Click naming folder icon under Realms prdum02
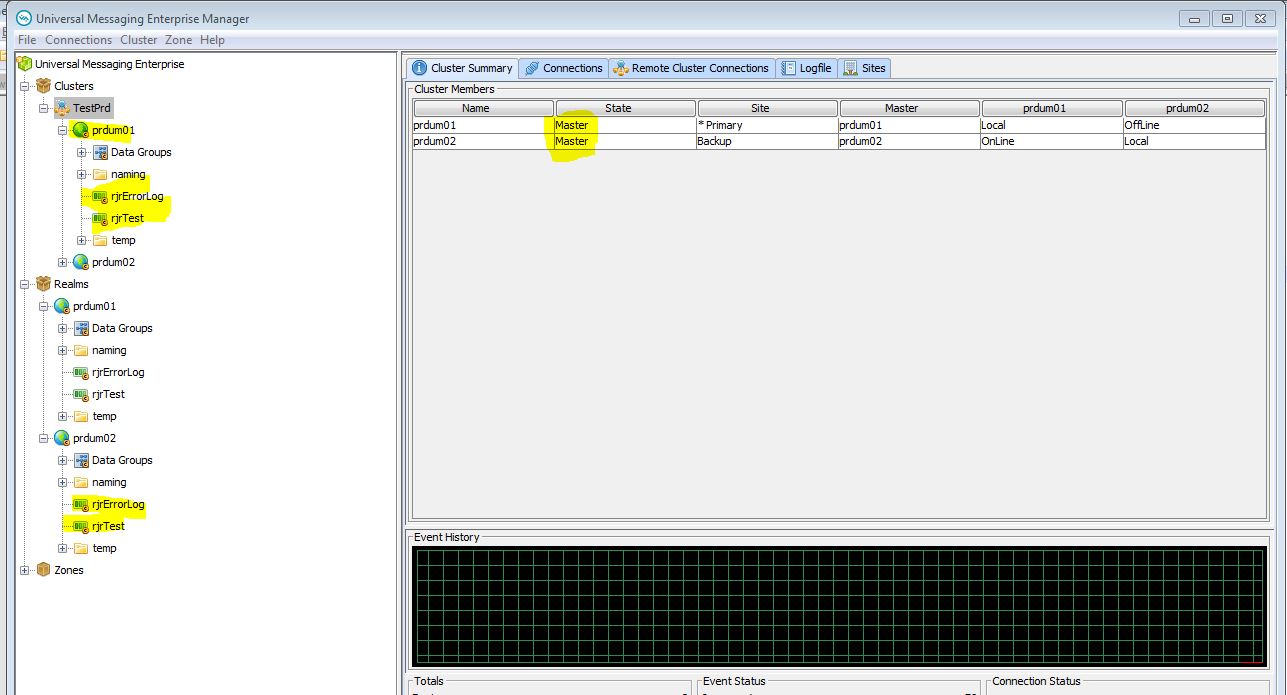The height and width of the screenshot is (695, 1287). tap(81, 482)
